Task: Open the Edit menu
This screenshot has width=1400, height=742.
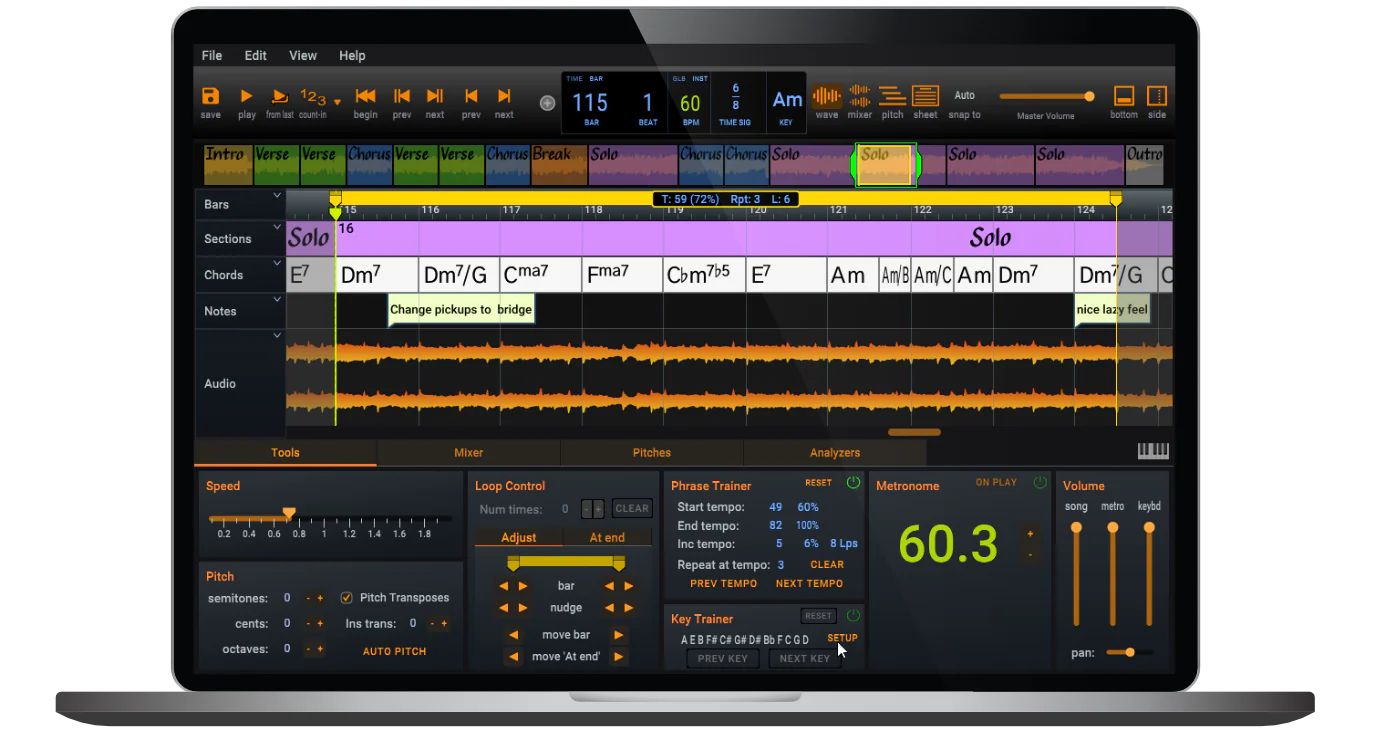Action: 256,56
